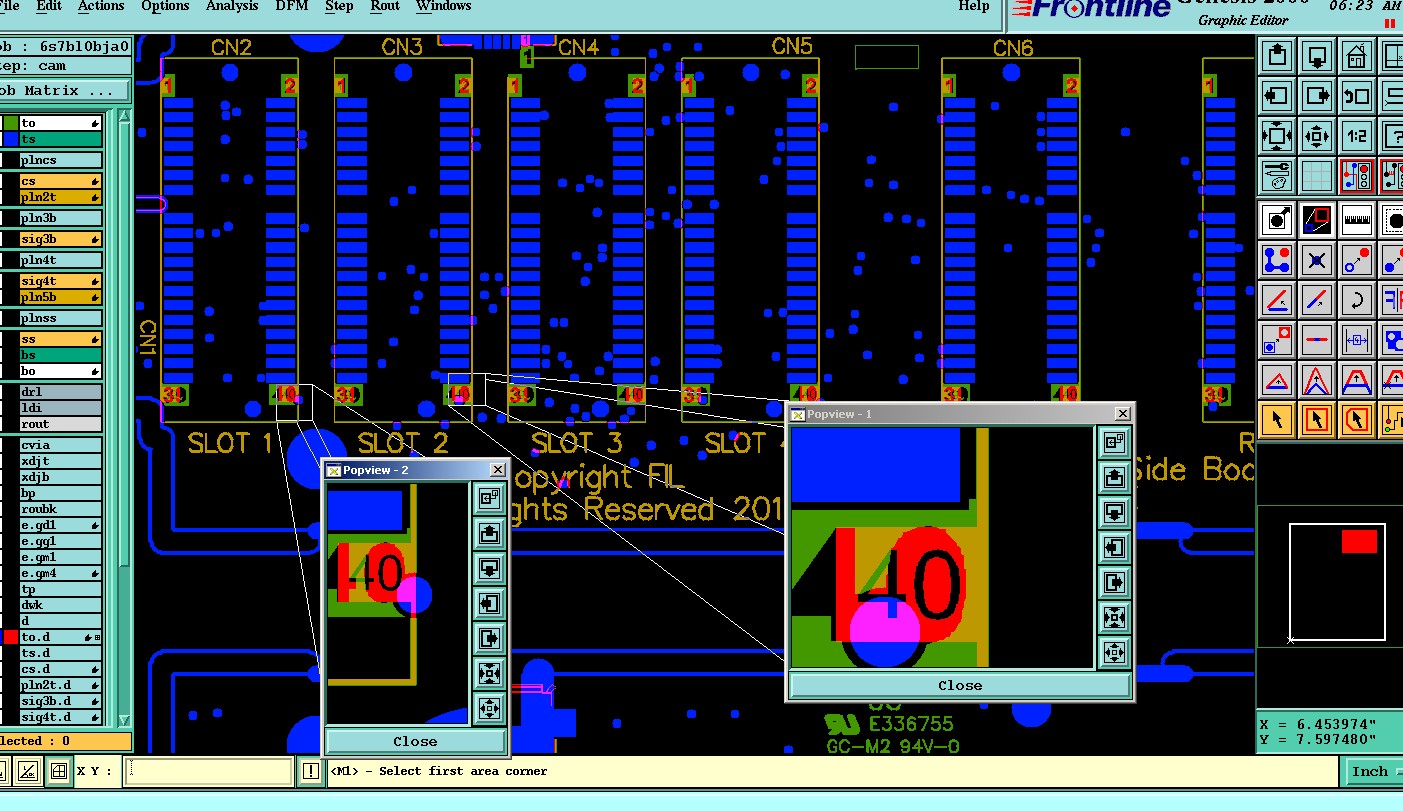This screenshot has height=811, width=1403.
Task: Click the previous zoom icon
Action: click(1357, 96)
